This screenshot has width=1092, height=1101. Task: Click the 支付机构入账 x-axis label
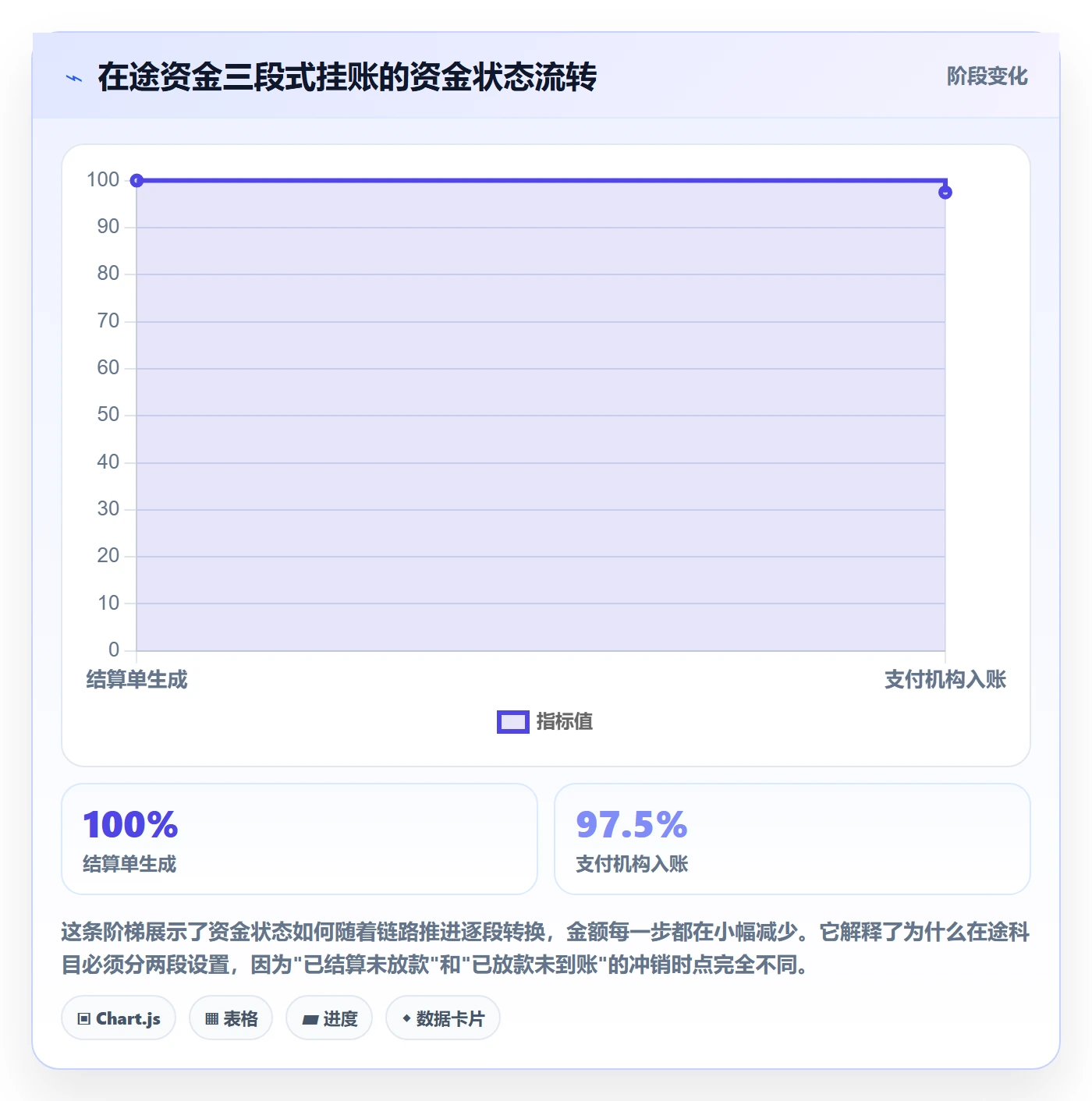point(945,680)
